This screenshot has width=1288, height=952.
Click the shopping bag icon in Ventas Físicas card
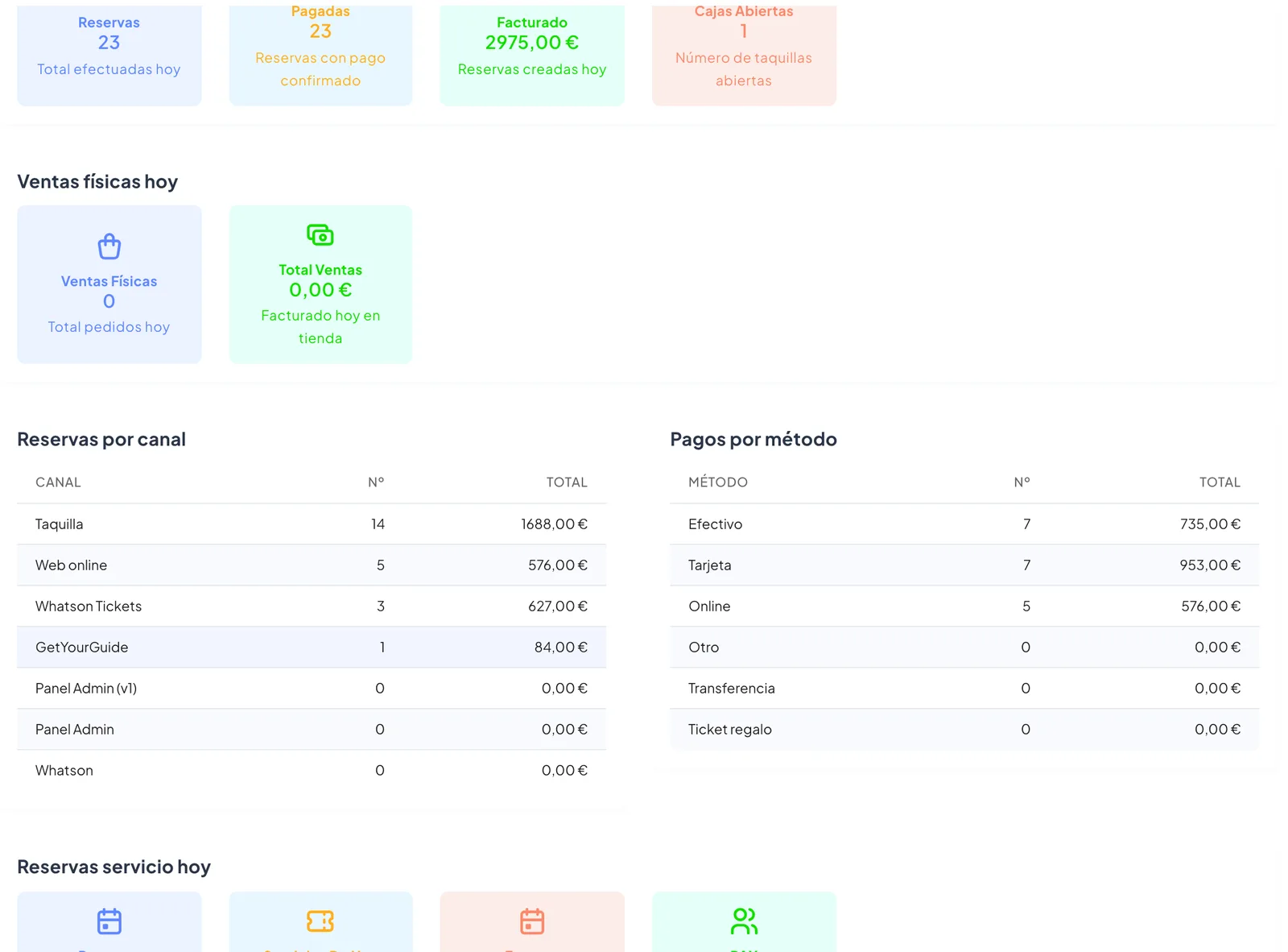pyautogui.click(x=109, y=246)
